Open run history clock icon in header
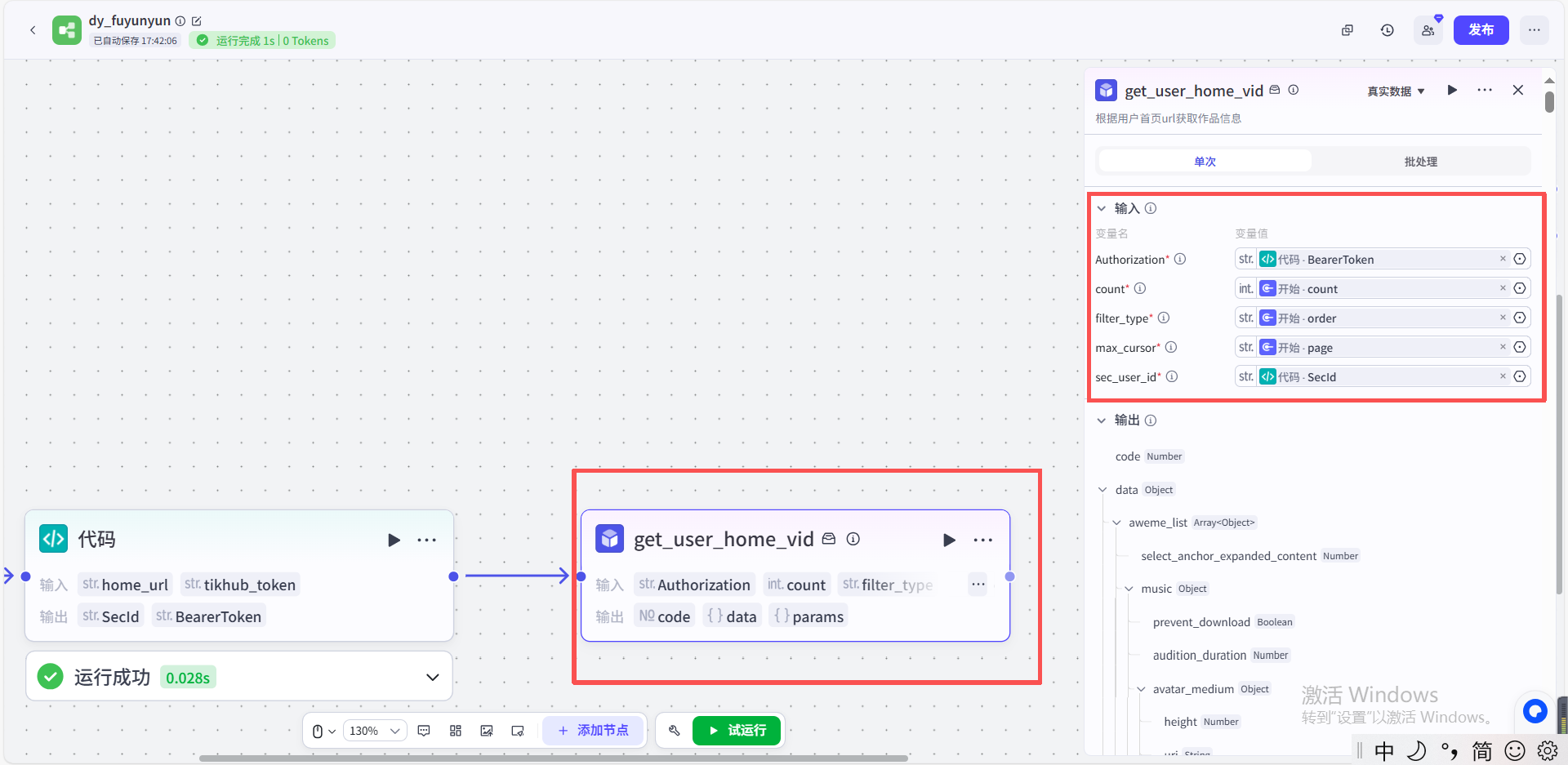This screenshot has height=765, width=1568. [x=1387, y=30]
